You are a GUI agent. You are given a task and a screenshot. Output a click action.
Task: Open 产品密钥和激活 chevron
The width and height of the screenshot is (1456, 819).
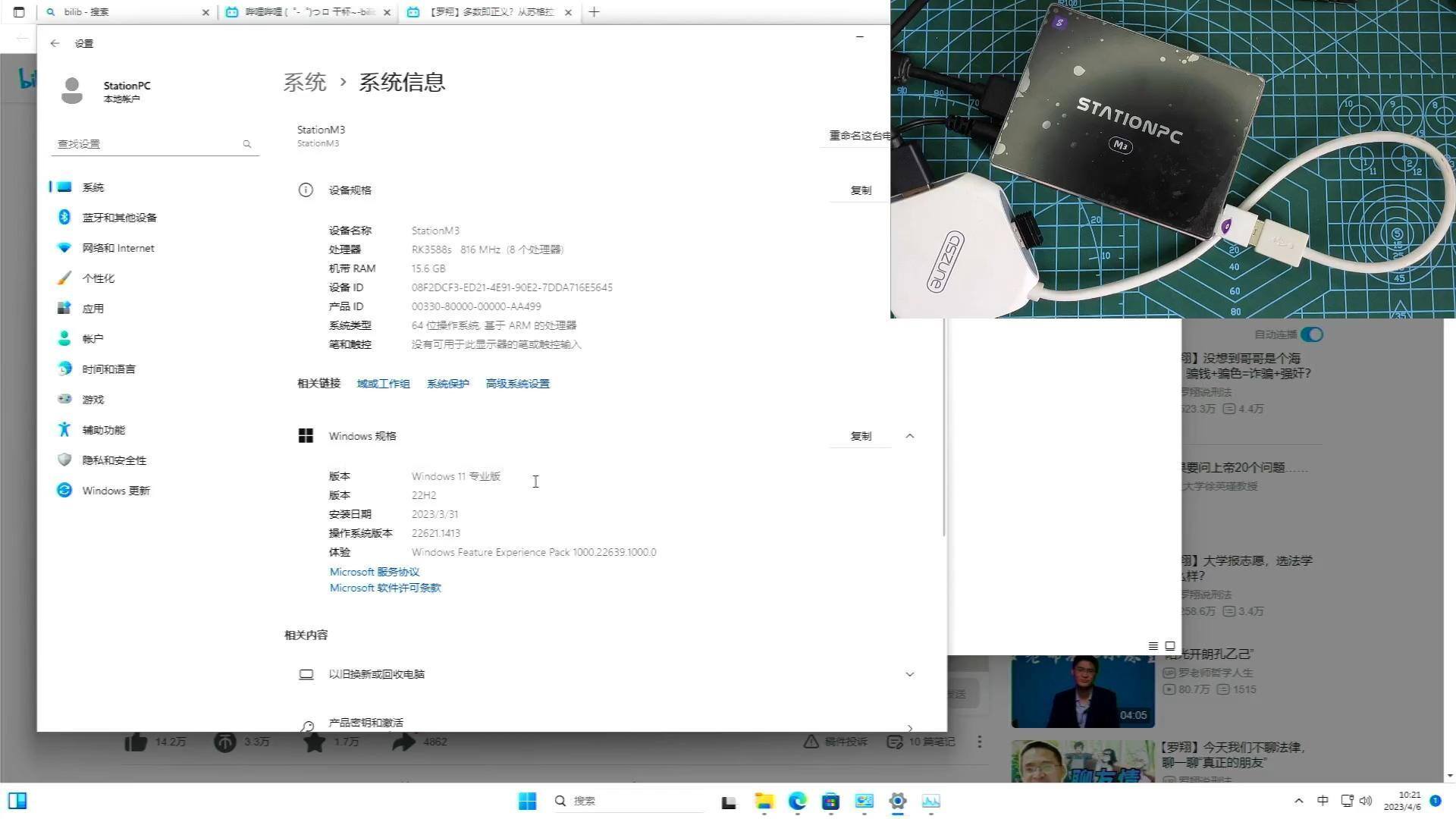click(910, 727)
